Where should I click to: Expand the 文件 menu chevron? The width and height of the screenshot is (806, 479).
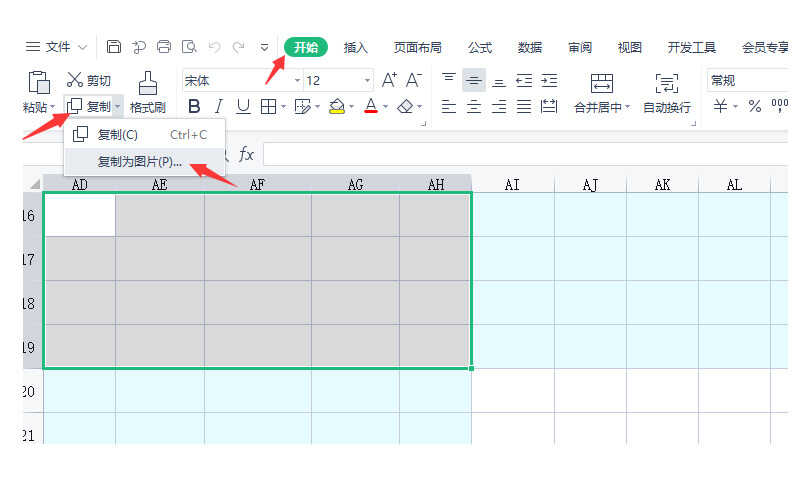click(x=82, y=47)
